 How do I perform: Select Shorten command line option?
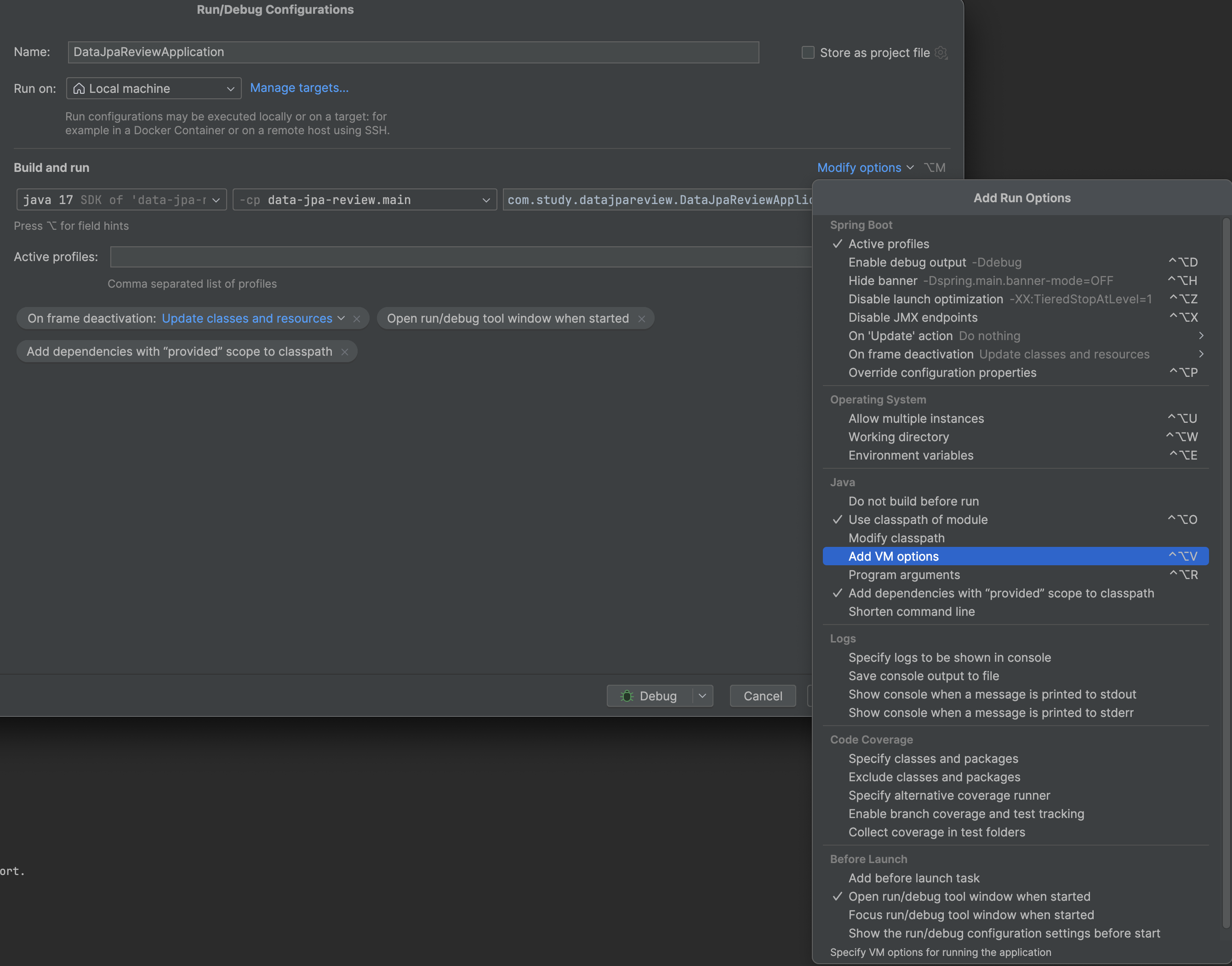click(x=1015, y=612)
